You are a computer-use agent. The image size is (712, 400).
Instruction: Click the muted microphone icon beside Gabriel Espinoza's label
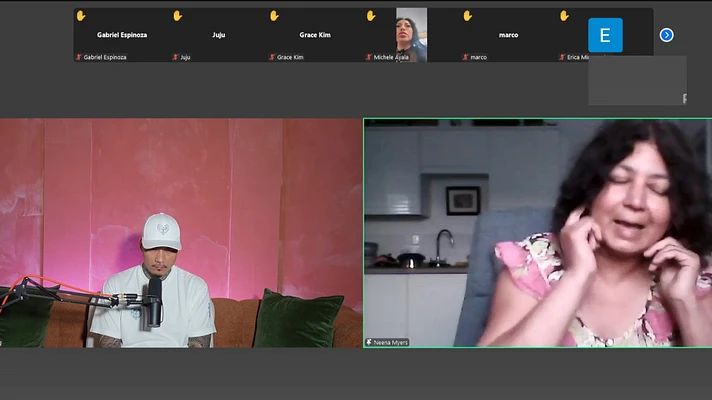79,57
